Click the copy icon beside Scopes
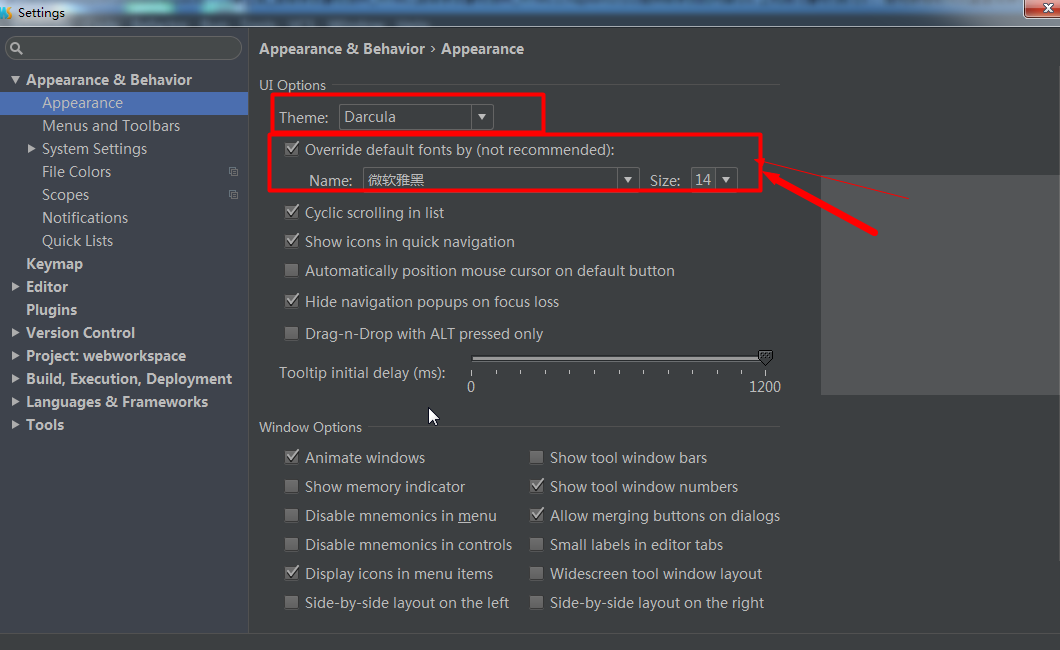The height and width of the screenshot is (650, 1060). point(233,195)
